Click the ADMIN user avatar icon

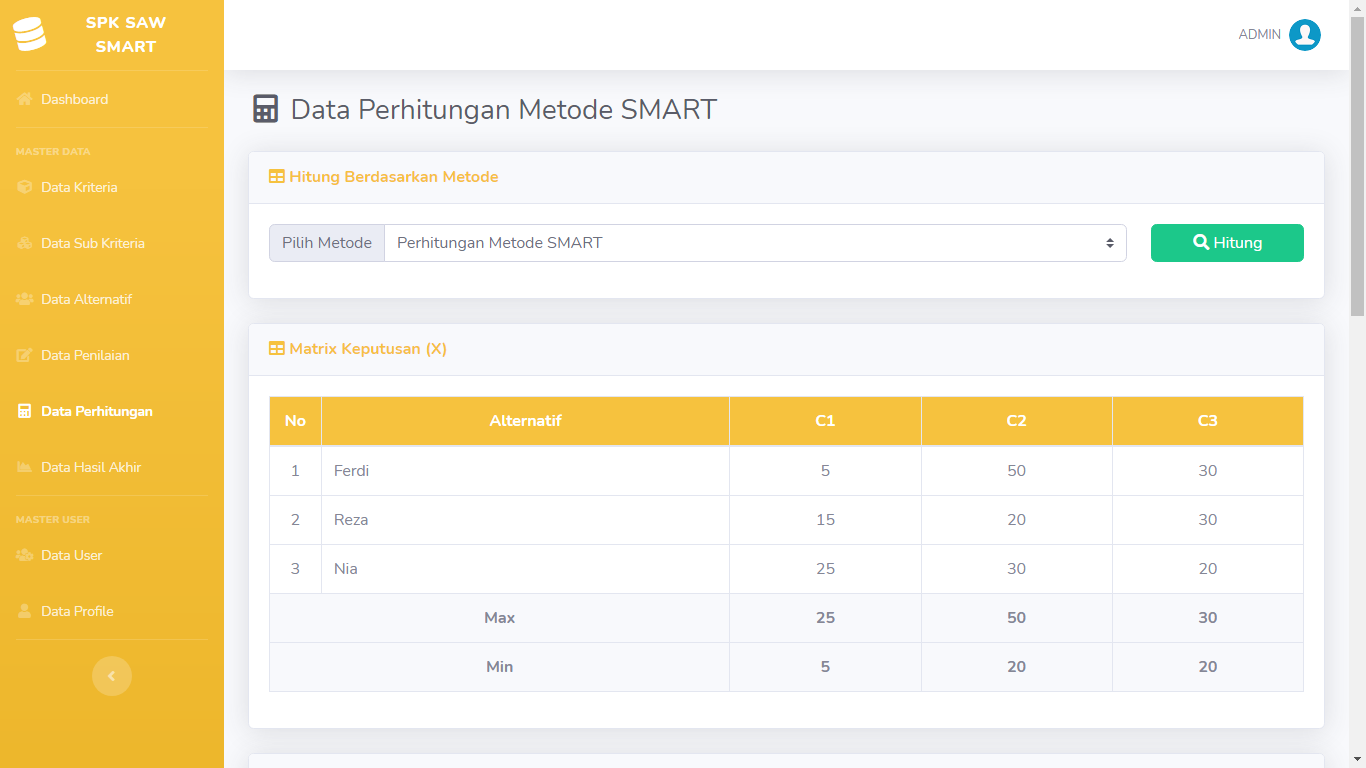click(x=1305, y=35)
